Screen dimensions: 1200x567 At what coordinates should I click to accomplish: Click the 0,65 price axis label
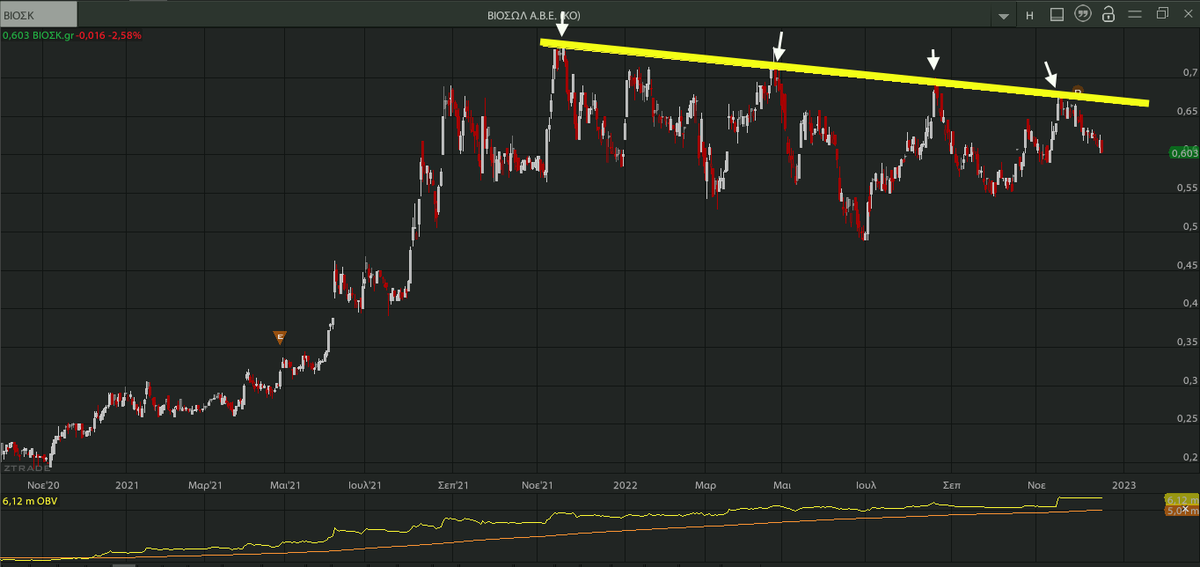1186,111
